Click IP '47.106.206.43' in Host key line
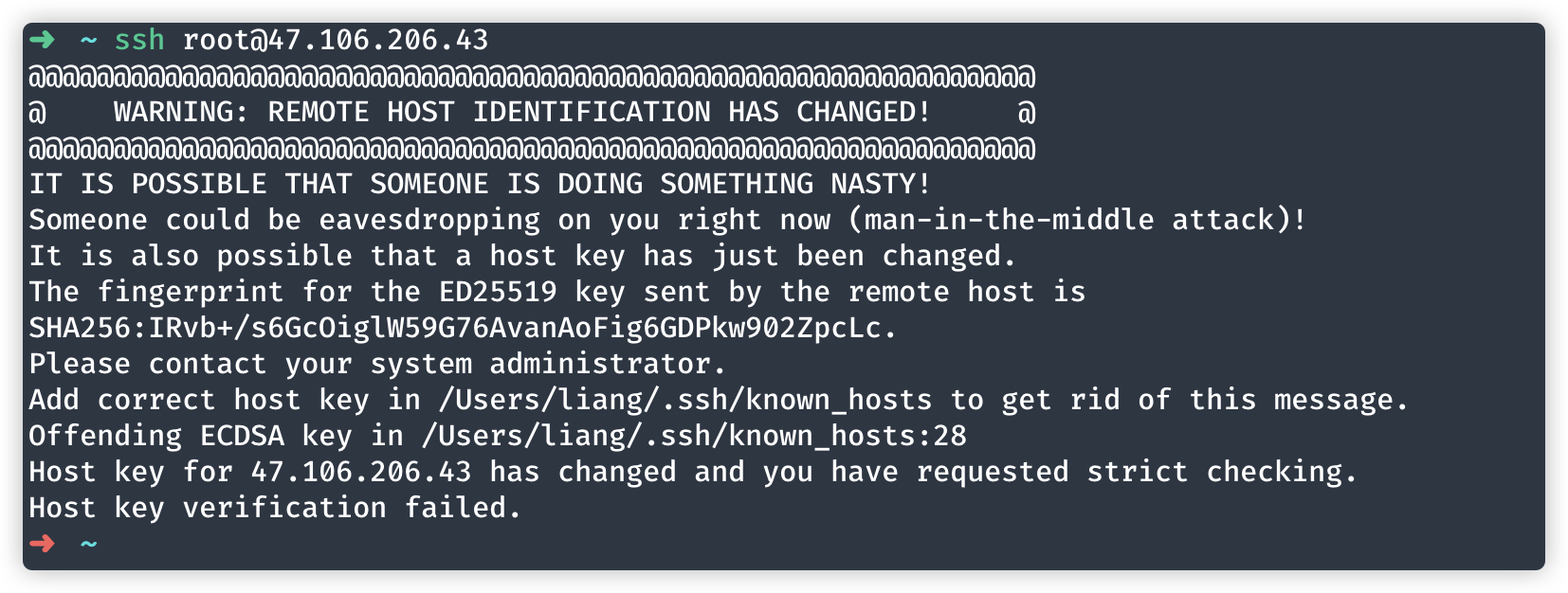 [x=361, y=472]
